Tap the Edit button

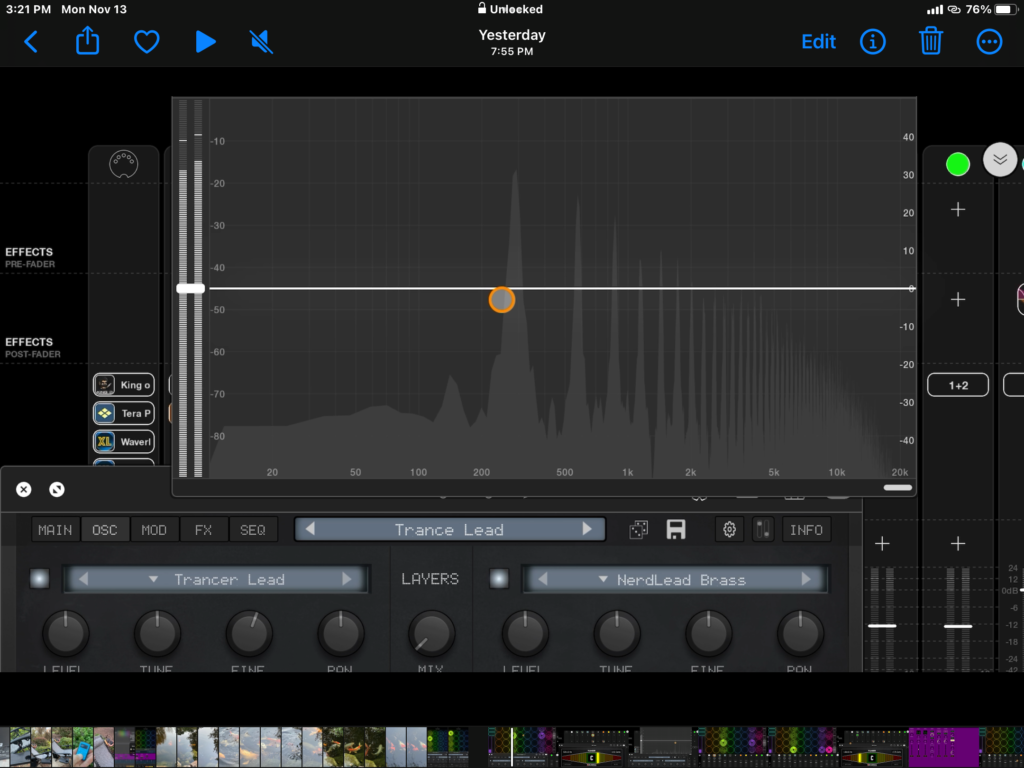coord(818,42)
